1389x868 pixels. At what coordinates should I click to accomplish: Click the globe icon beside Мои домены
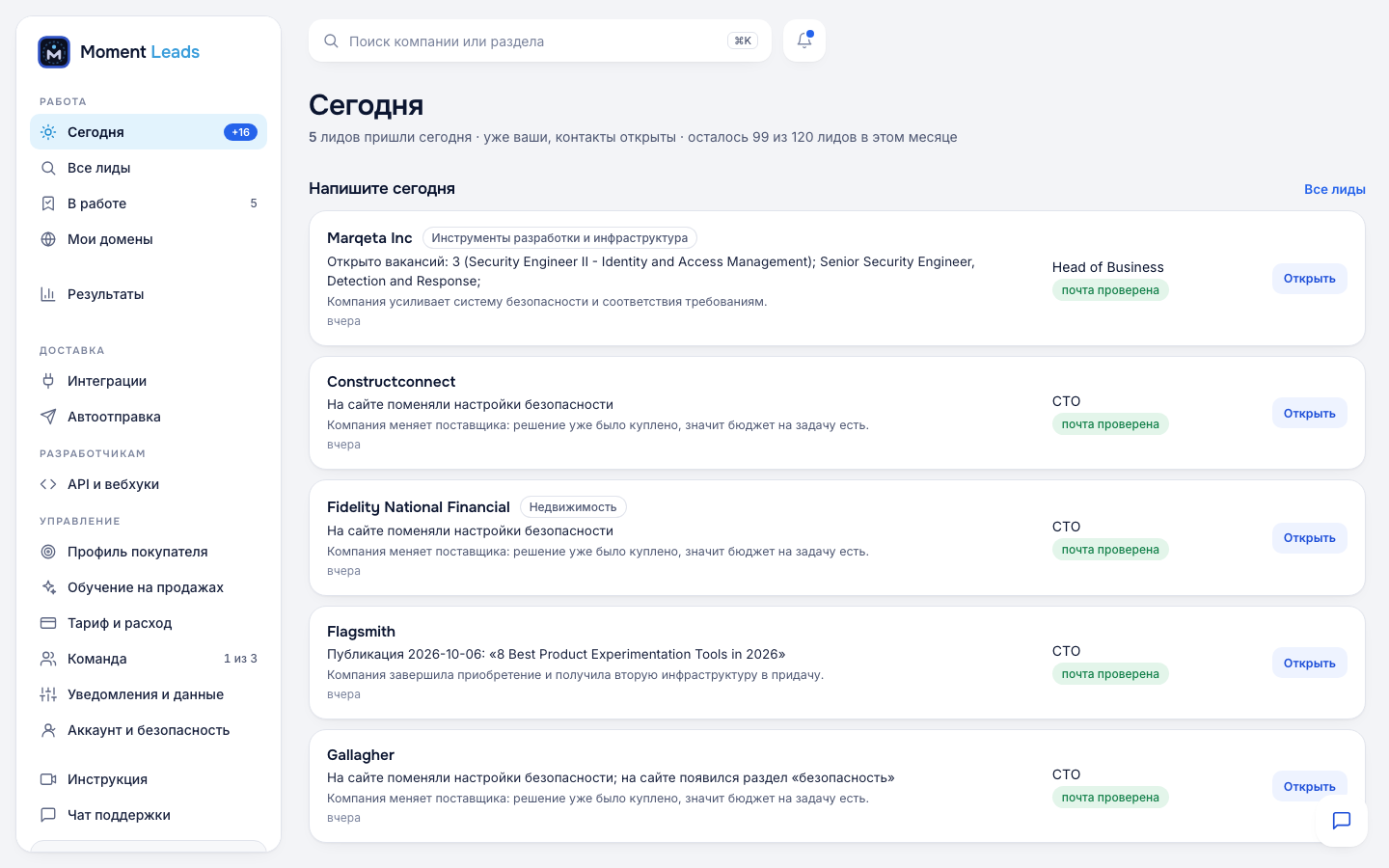tap(48, 239)
